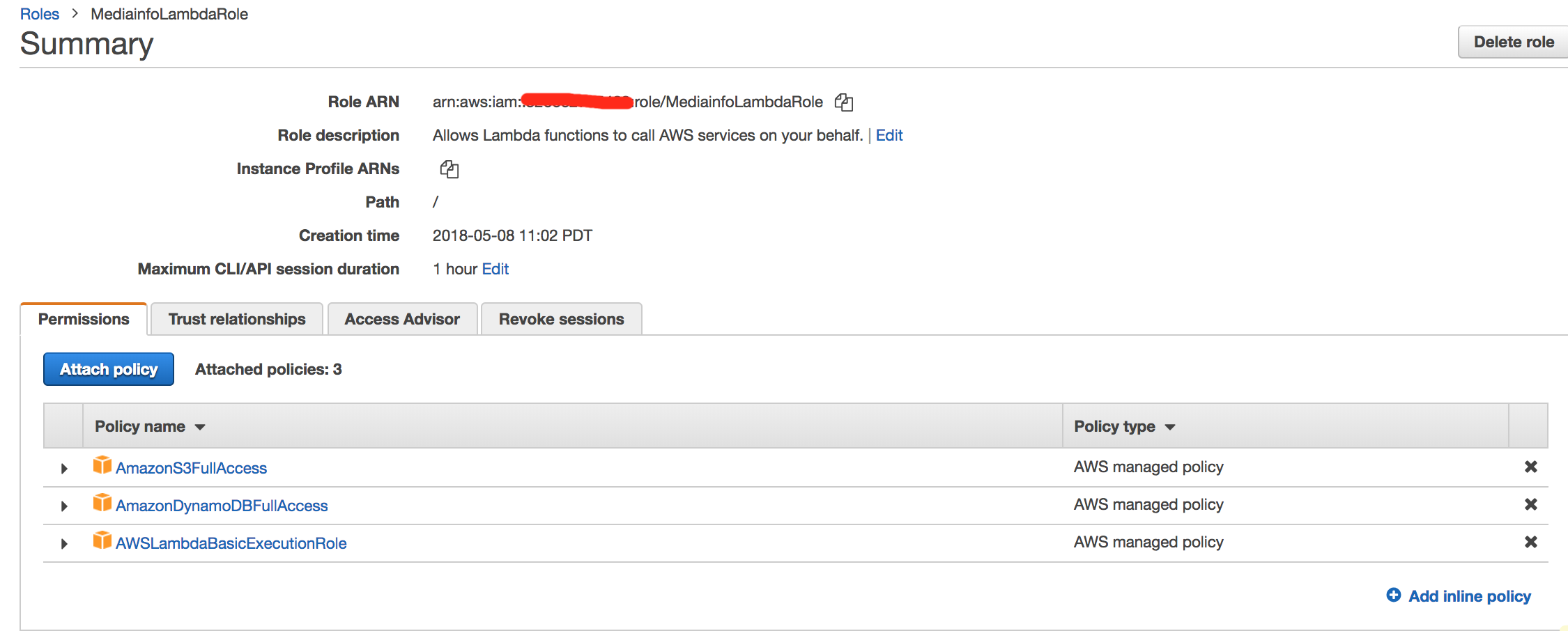Open the AmazonS3FullAccess policy link

pyautogui.click(x=191, y=468)
